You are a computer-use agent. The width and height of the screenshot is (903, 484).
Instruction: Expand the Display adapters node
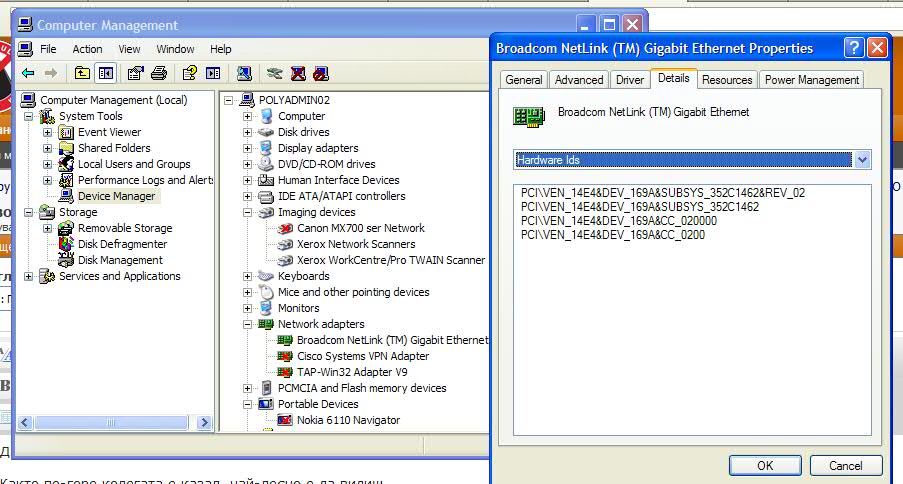point(247,148)
